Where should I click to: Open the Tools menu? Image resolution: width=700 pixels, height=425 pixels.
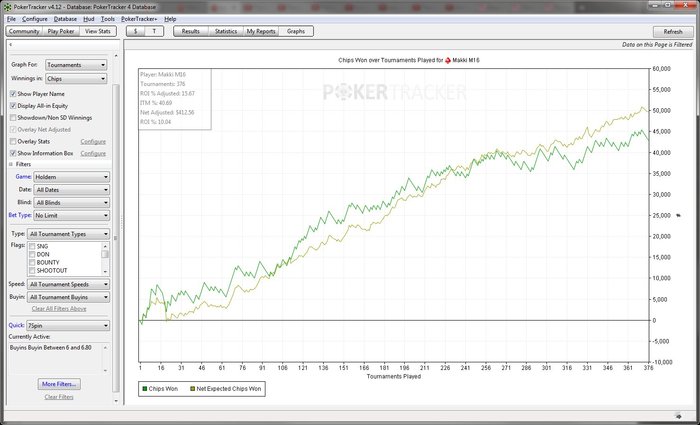108,19
